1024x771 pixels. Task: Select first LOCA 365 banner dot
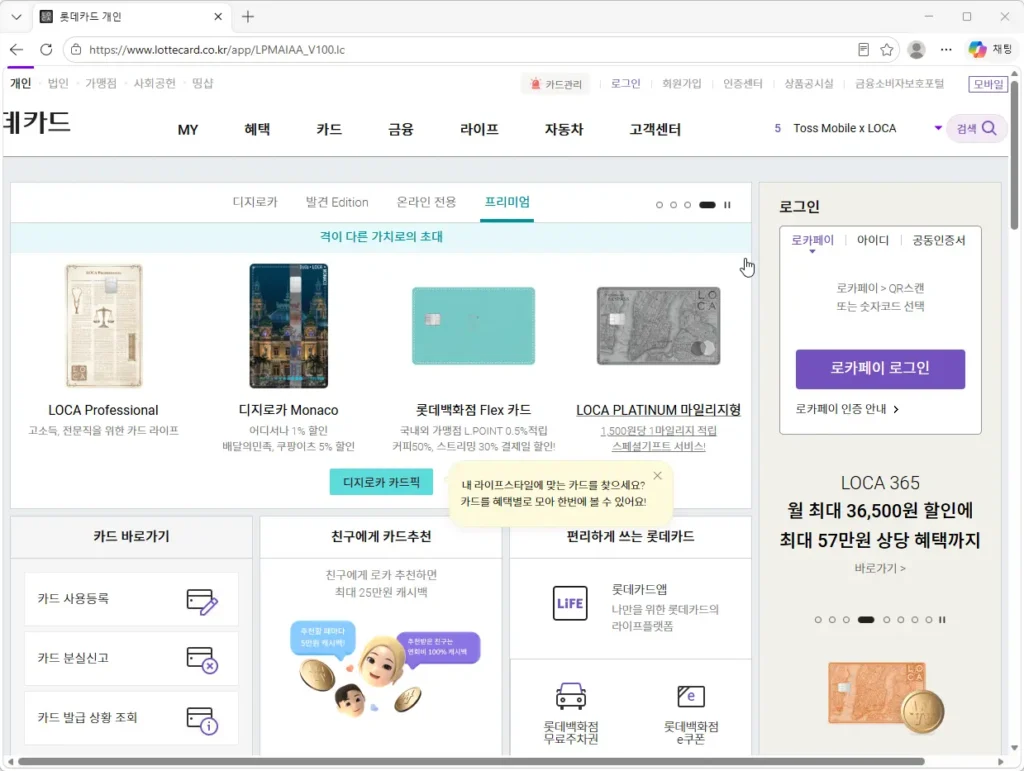818,620
